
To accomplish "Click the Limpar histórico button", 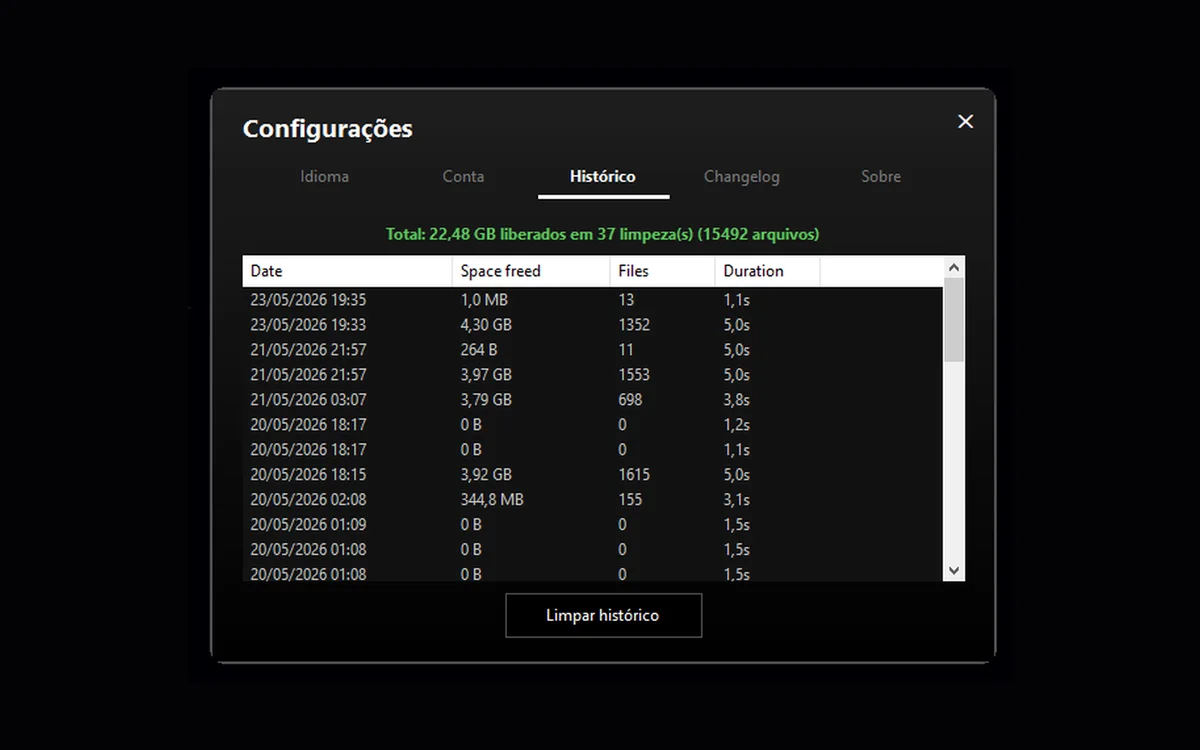I will tap(603, 615).
